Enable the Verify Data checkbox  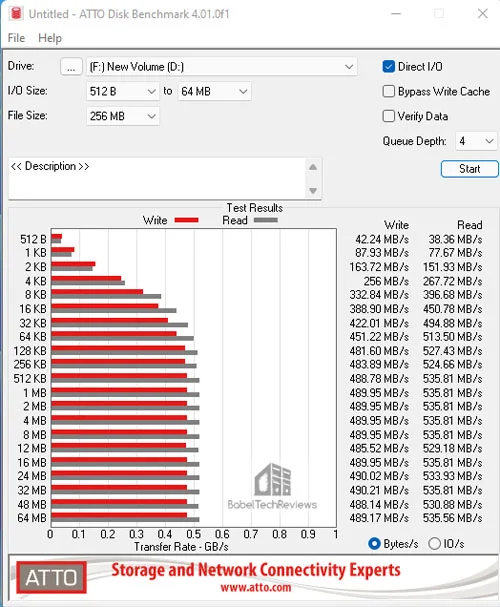[x=388, y=116]
